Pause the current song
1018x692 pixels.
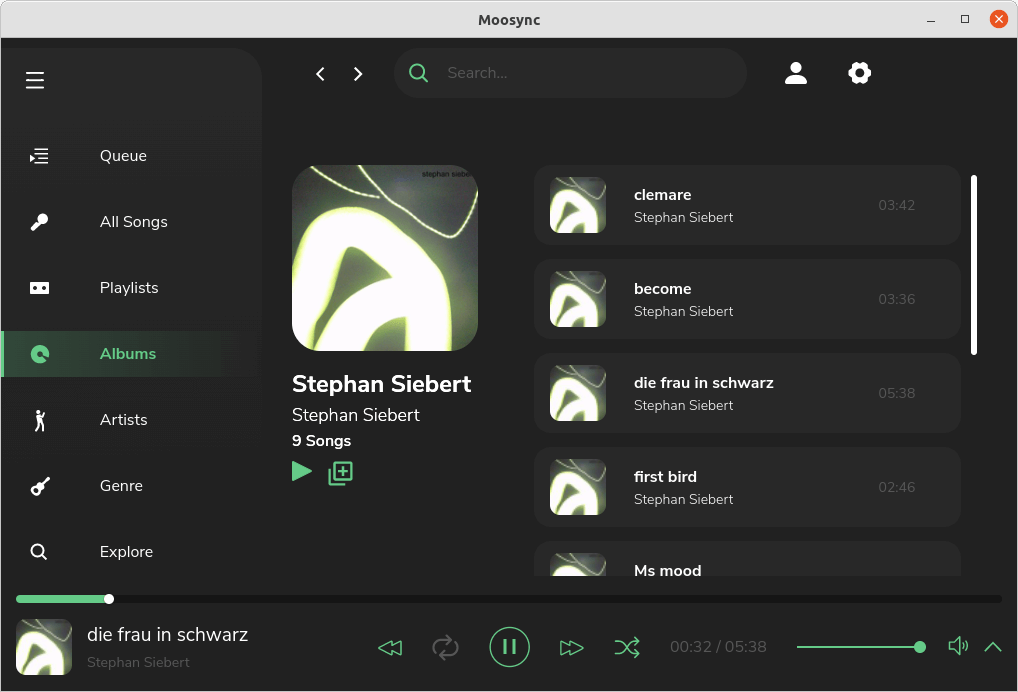[510, 647]
